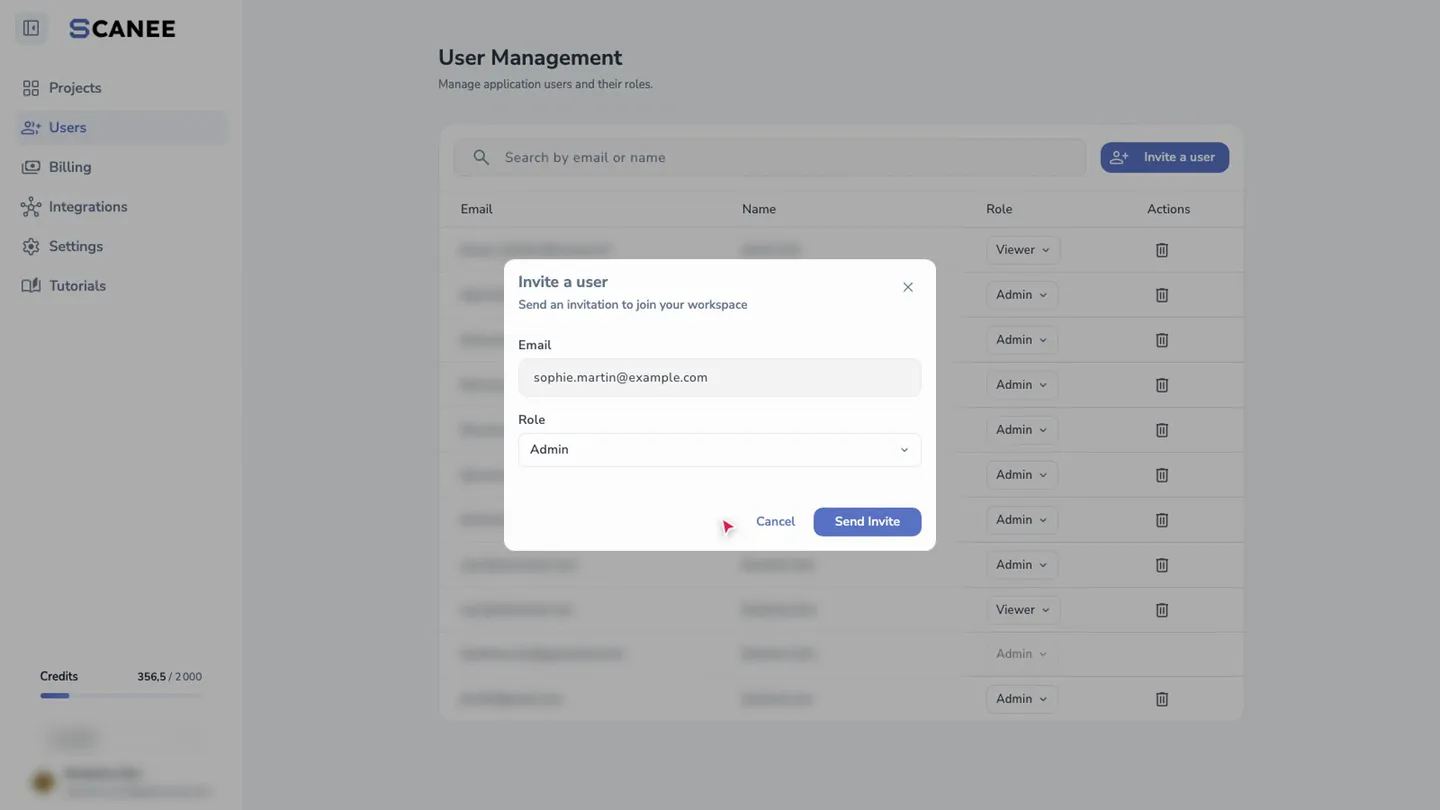Cancel the invitation
Viewport: 1440px width, 810px height.
click(775, 522)
